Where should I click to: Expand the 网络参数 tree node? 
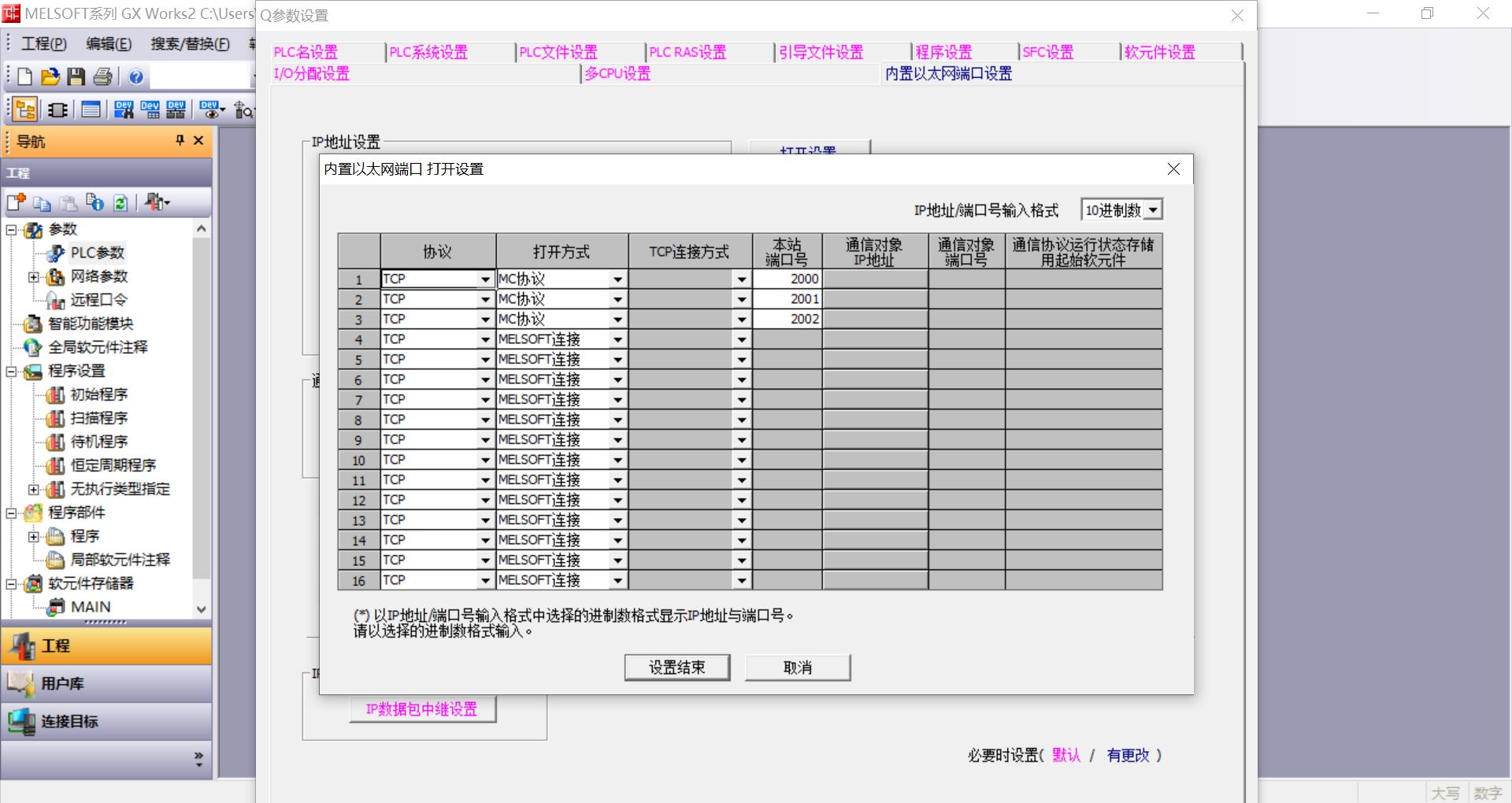[x=32, y=276]
